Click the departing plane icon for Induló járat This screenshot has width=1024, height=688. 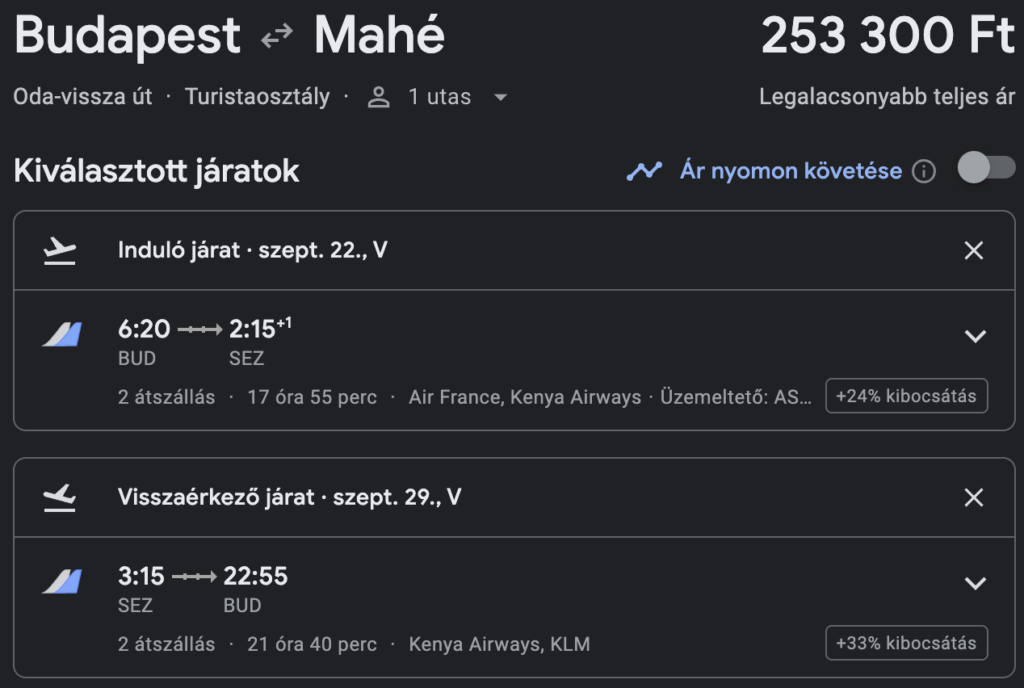tap(59, 251)
